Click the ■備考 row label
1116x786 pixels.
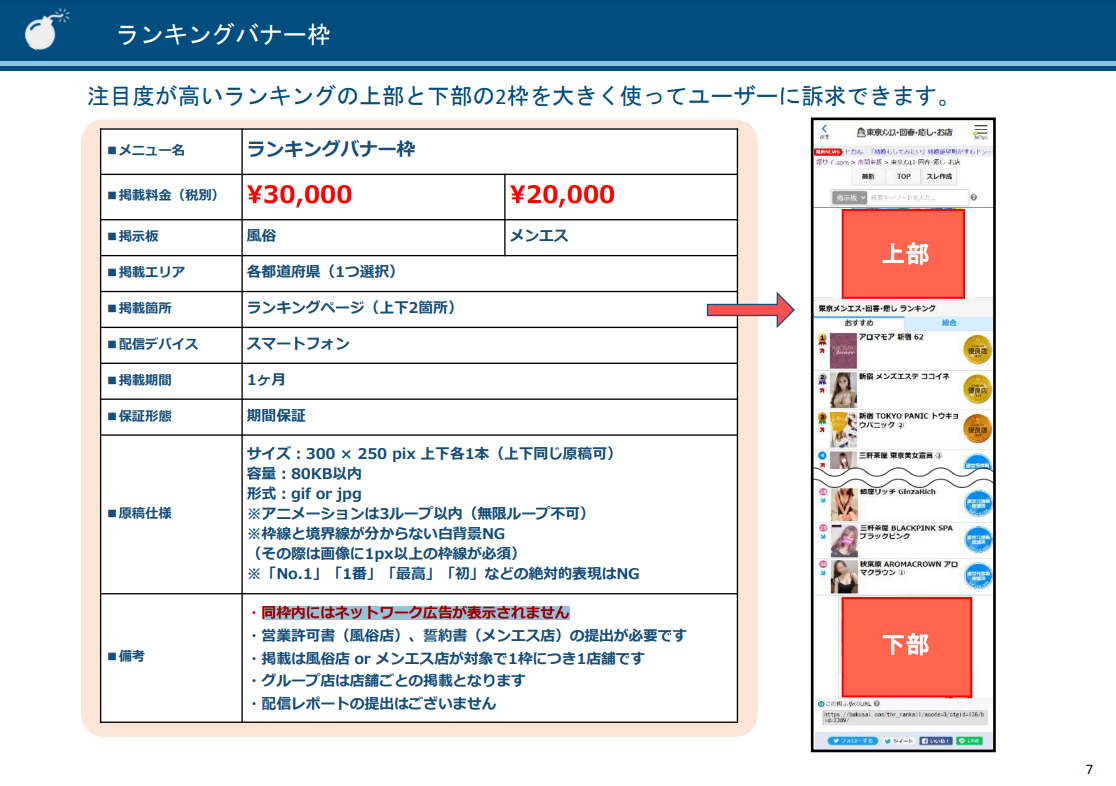point(126,656)
